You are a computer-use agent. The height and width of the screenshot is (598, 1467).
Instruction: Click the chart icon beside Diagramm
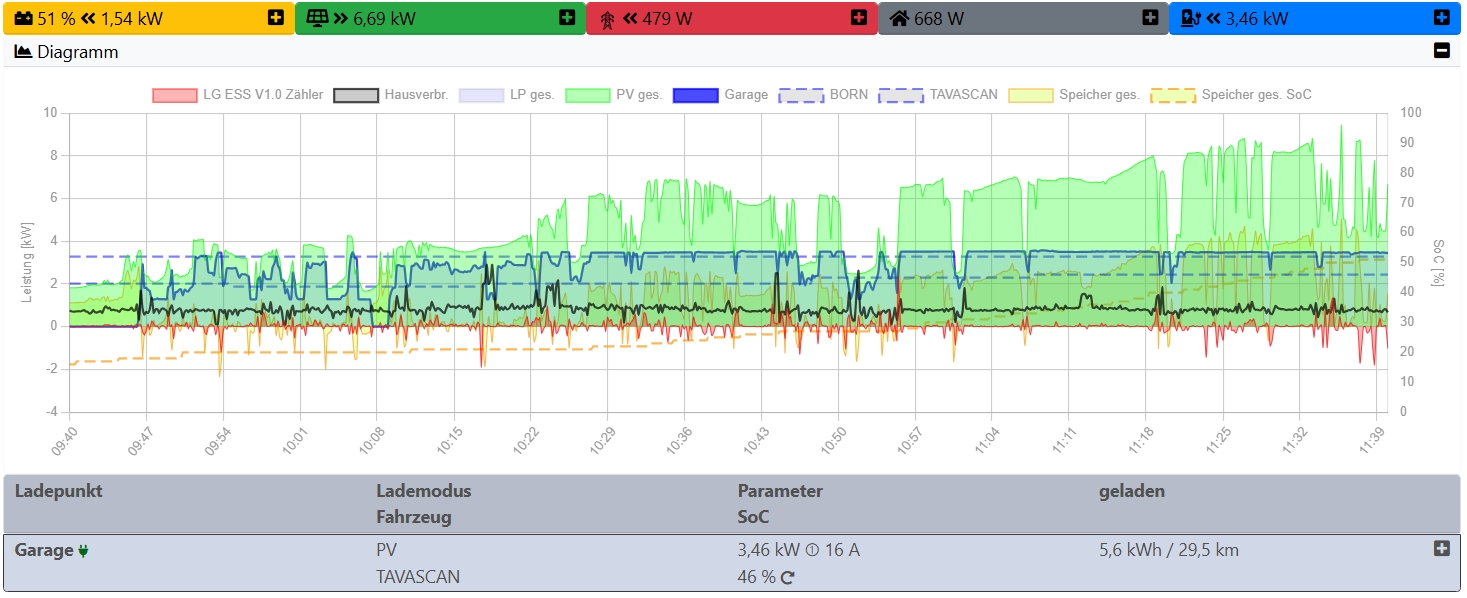pyautogui.click(x=23, y=52)
